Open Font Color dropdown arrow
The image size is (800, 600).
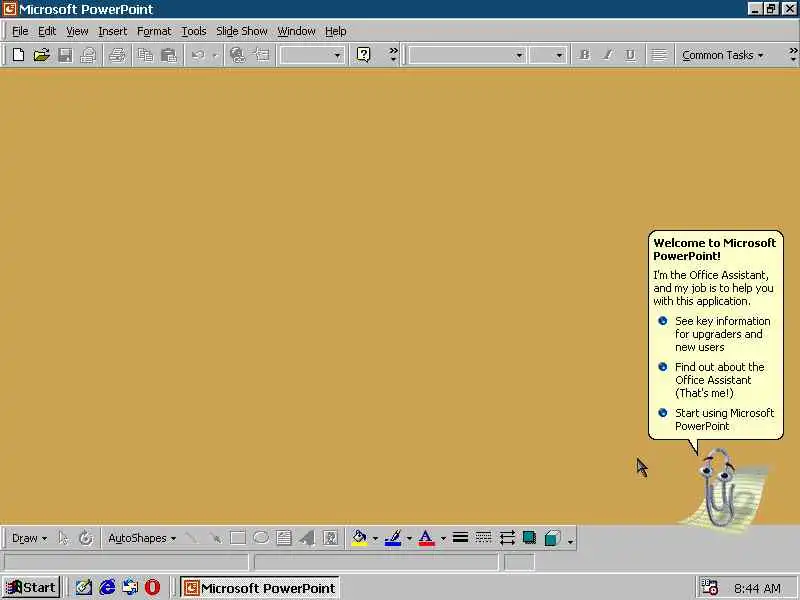[443, 538]
